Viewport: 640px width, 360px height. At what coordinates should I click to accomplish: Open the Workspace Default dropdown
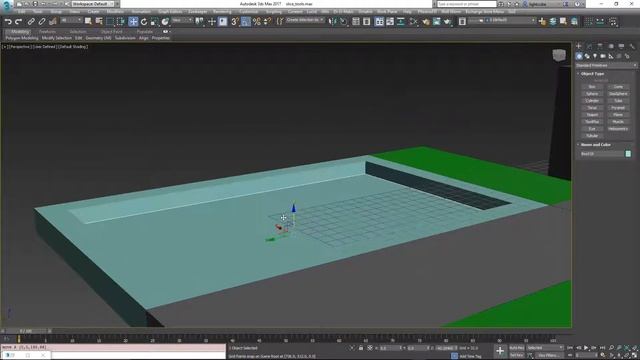(x=92, y=4)
